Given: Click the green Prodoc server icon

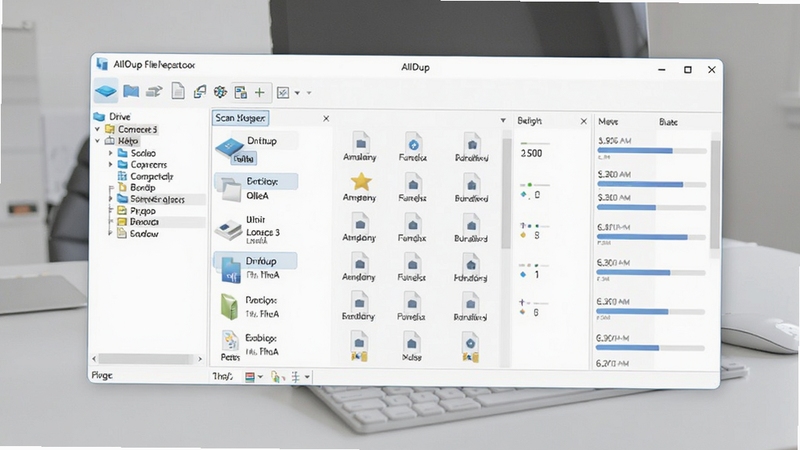Looking at the screenshot, I should [x=229, y=307].
